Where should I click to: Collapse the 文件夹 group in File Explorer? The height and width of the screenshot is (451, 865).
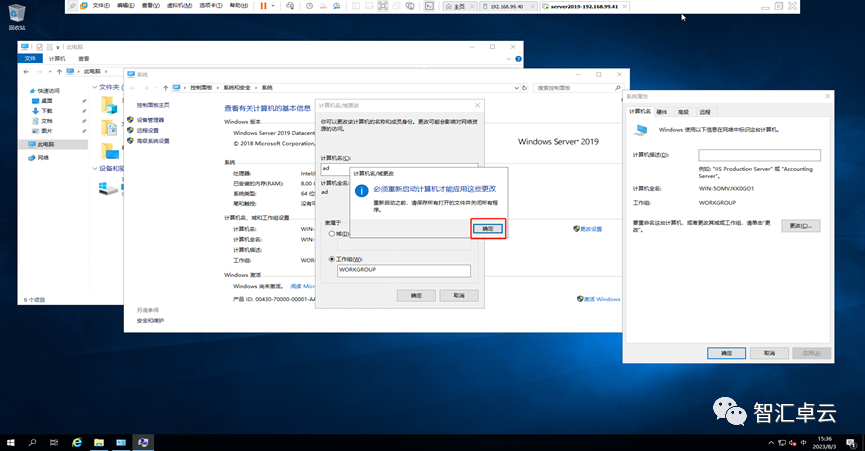(94, 87)
